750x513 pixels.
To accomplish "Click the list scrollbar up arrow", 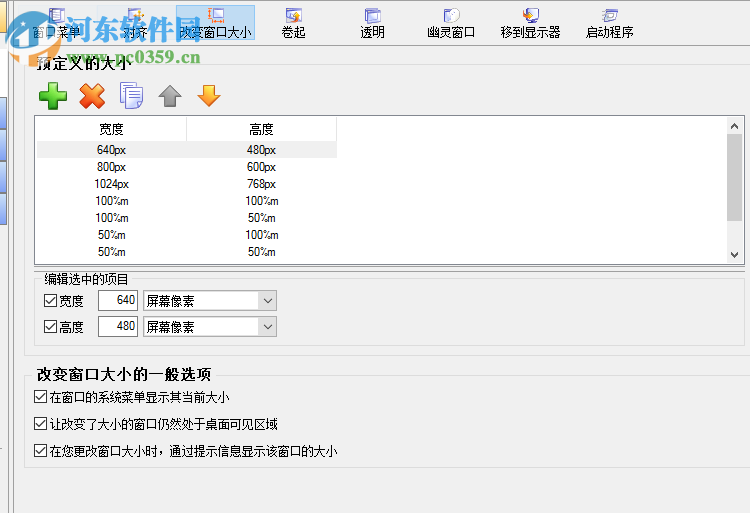I will point(734,126).
